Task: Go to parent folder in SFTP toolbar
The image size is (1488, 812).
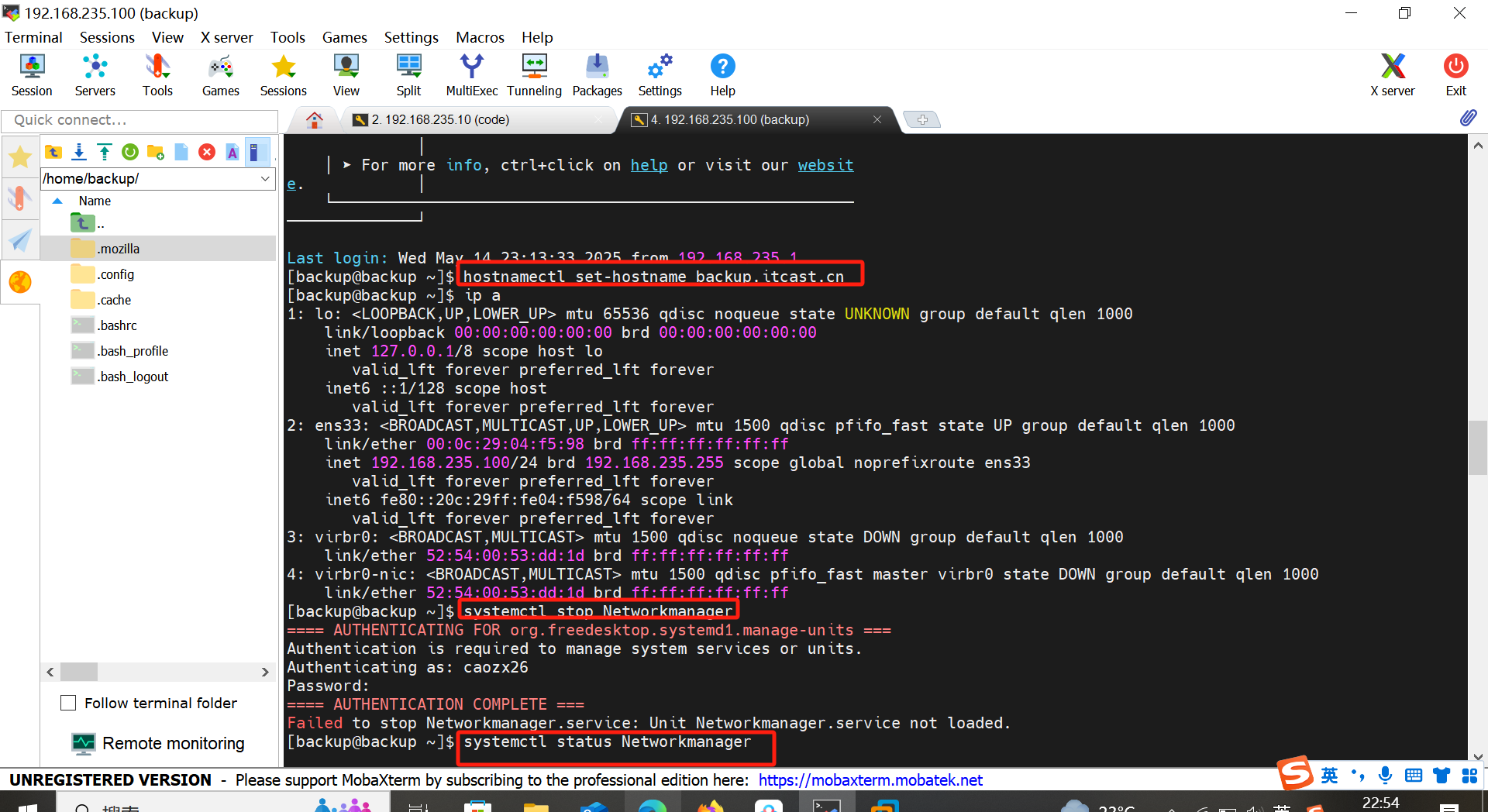Action: pos(53,152)
